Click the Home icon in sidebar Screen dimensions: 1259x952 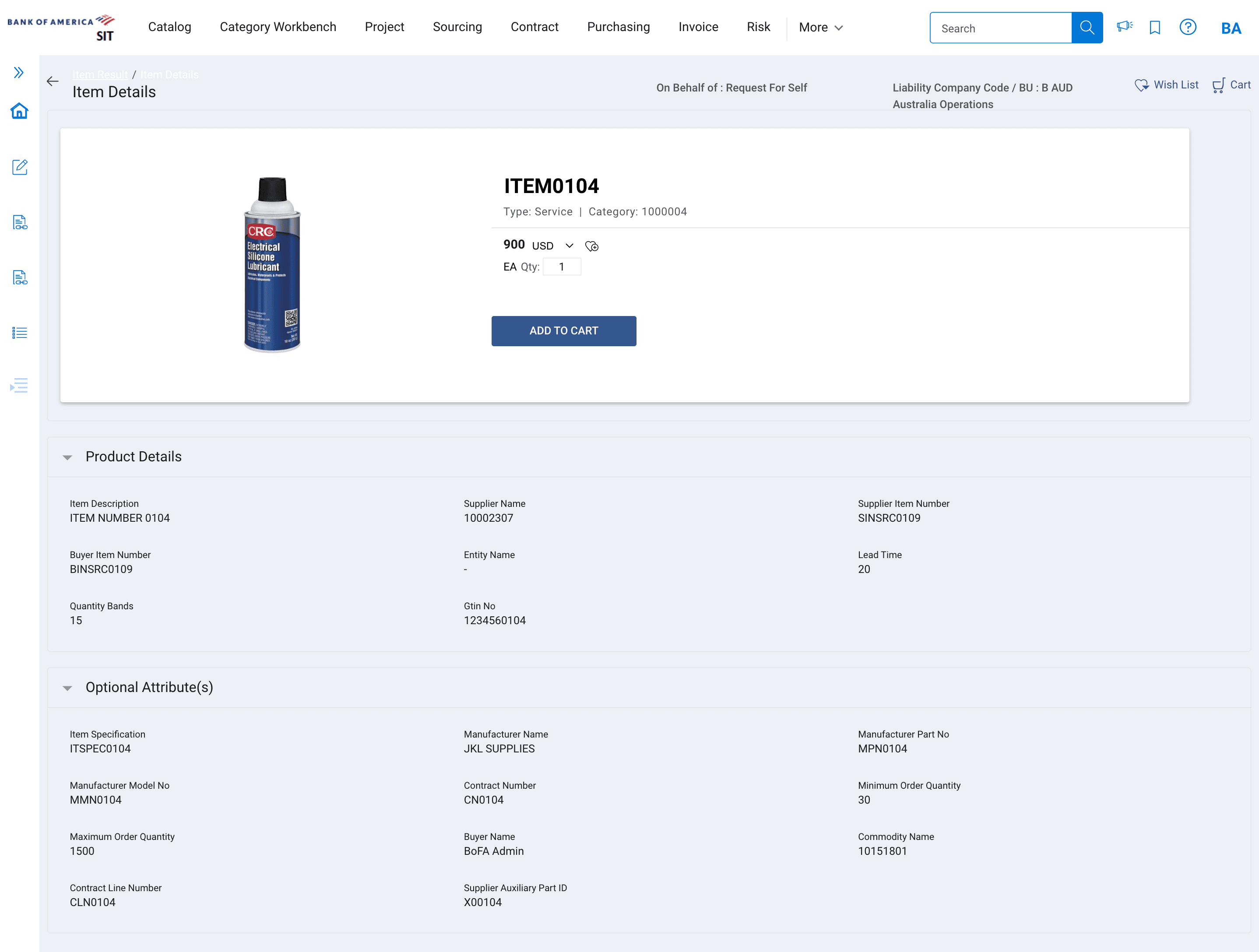point(19,111)
